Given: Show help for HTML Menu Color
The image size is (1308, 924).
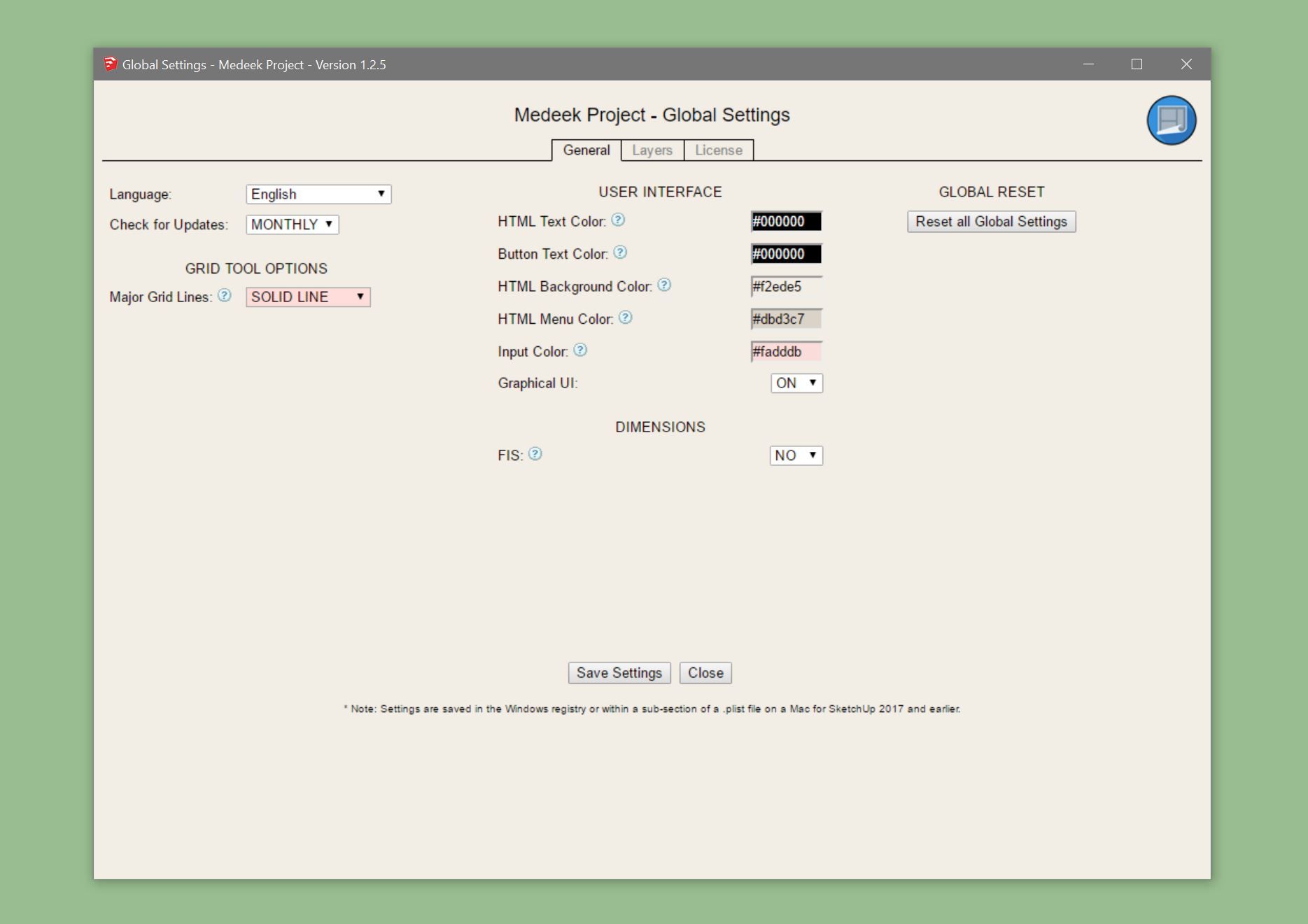Looking at the screenshot, I should pyautogui.click(x=626, y=318).
